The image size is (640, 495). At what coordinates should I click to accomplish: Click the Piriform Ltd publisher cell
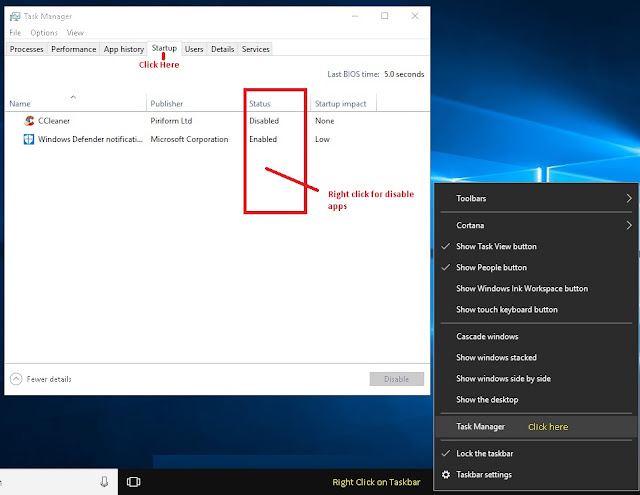(171, 121)
